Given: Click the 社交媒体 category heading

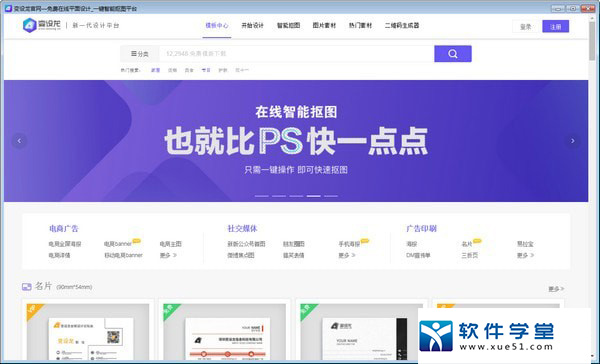Looking at the screenshot, I should pyautogui.click(x=242, y=229).
